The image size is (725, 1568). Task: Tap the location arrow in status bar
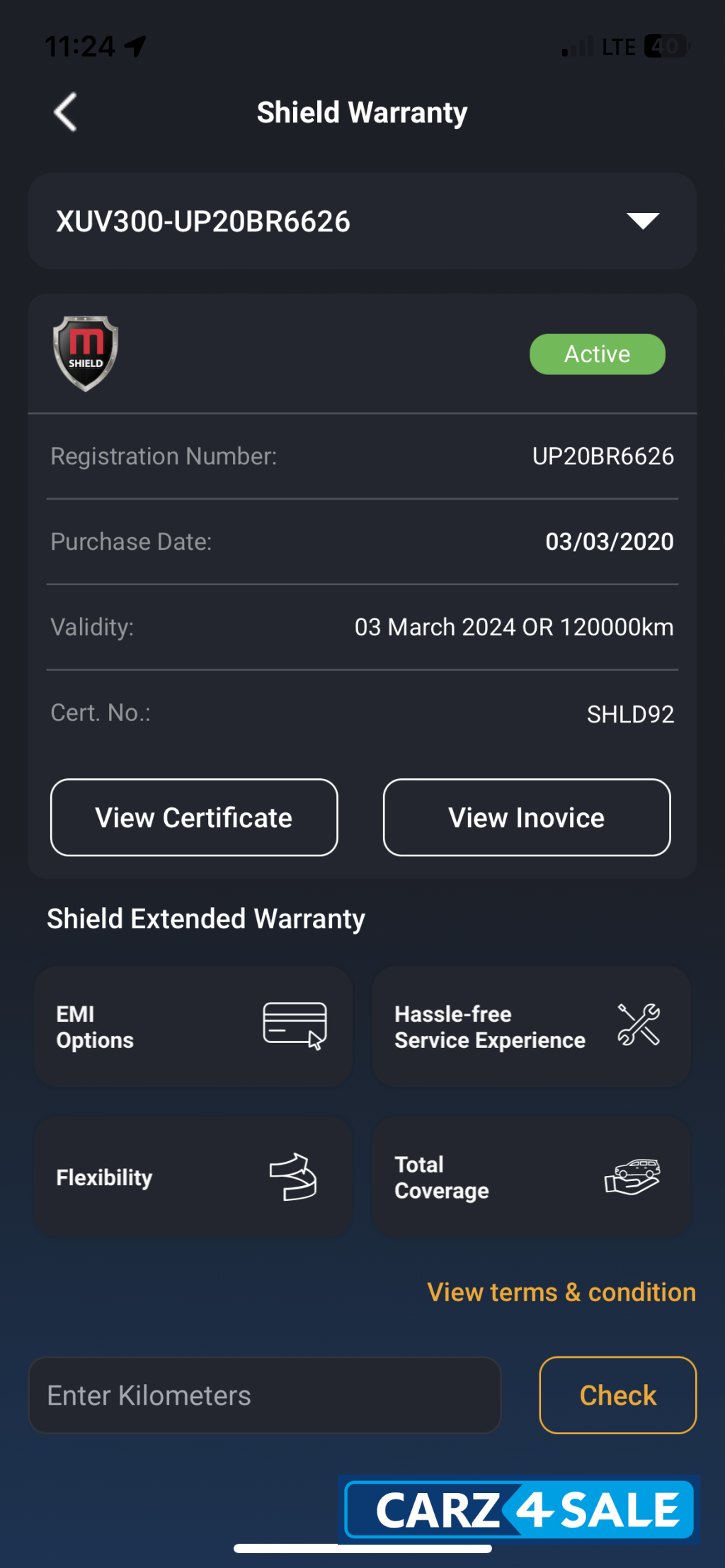pos(135,47)
